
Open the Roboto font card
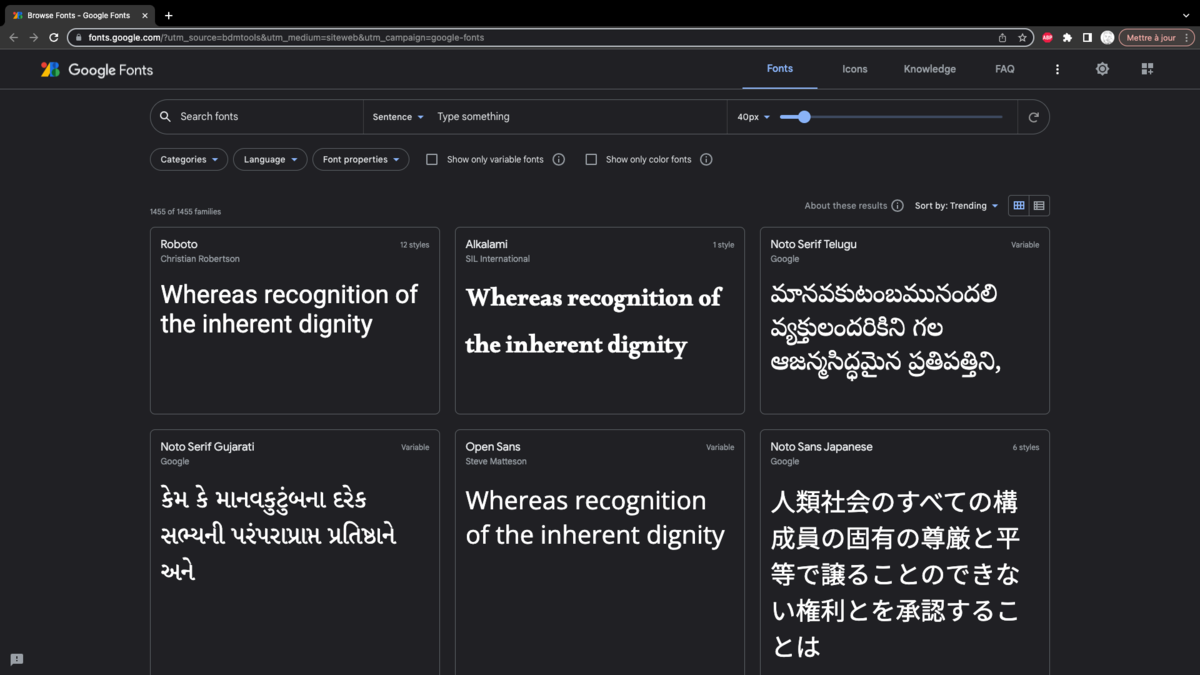coord(295,320)
